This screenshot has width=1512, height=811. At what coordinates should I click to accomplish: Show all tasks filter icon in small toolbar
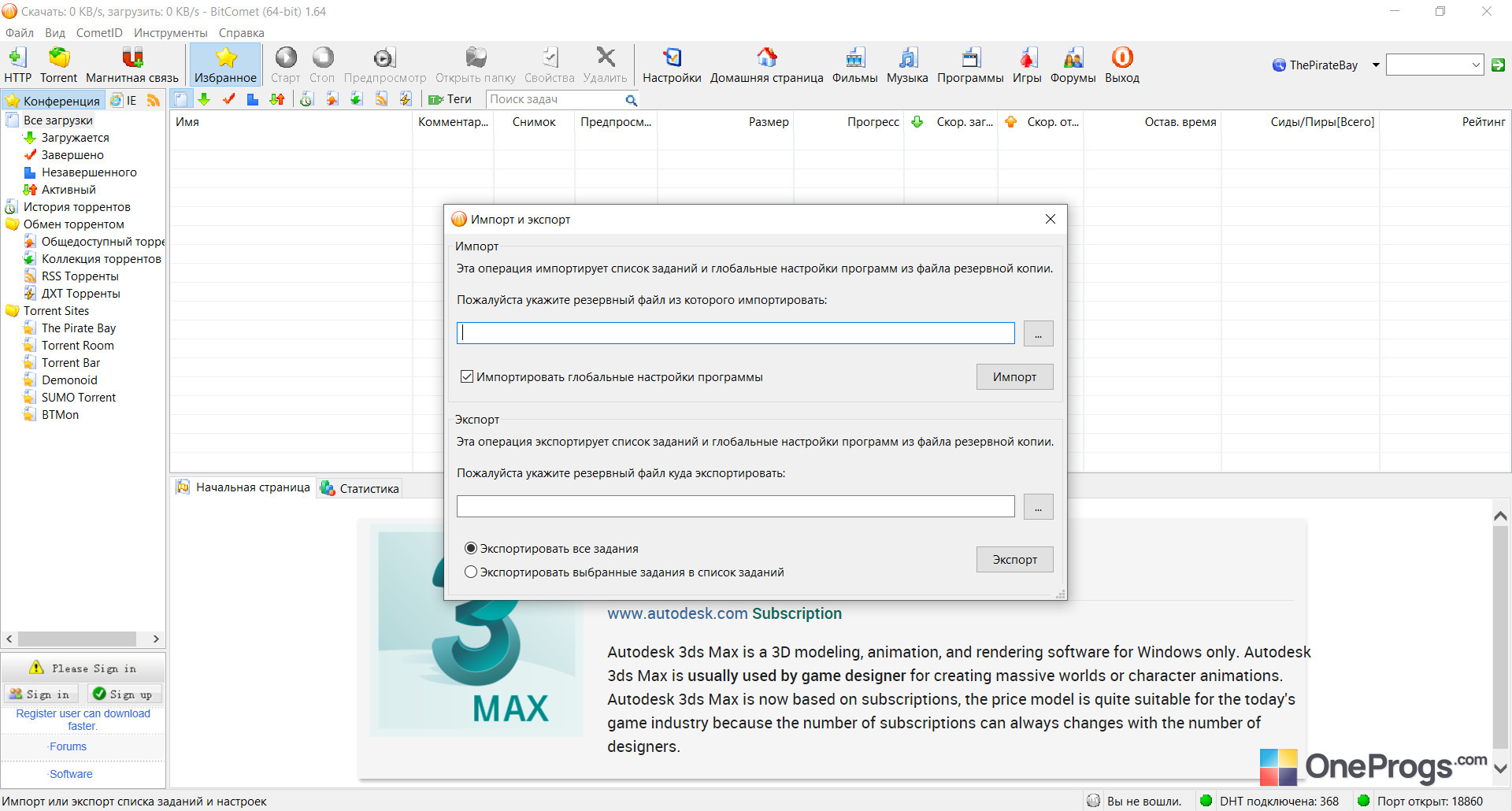tap(181, 99)
